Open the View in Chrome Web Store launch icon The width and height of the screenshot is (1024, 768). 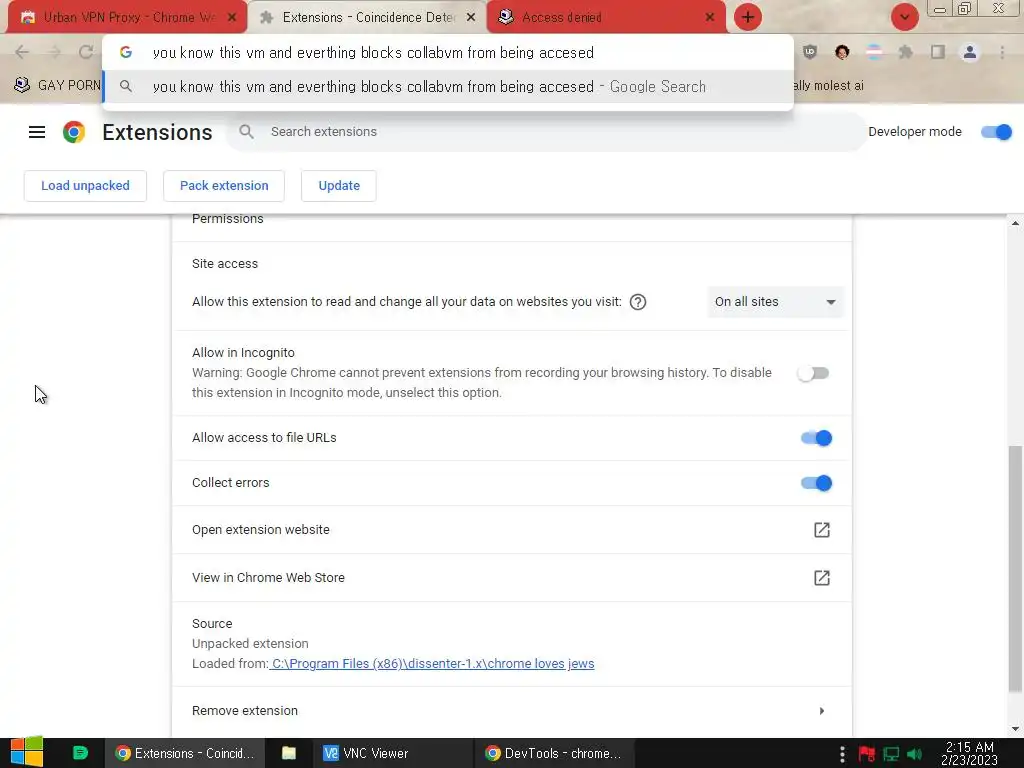pyautogui.click(x=822, y=577)
